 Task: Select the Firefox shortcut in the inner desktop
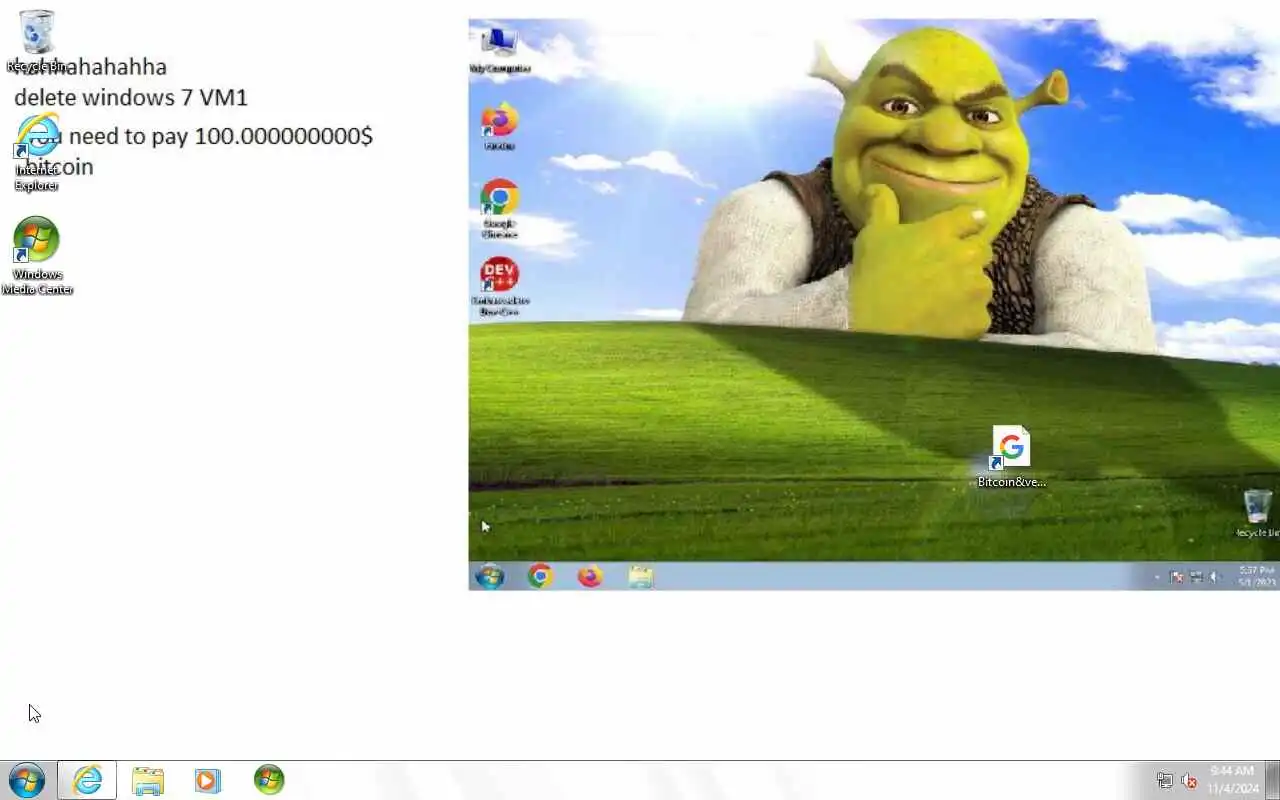(x=499, y=127)
